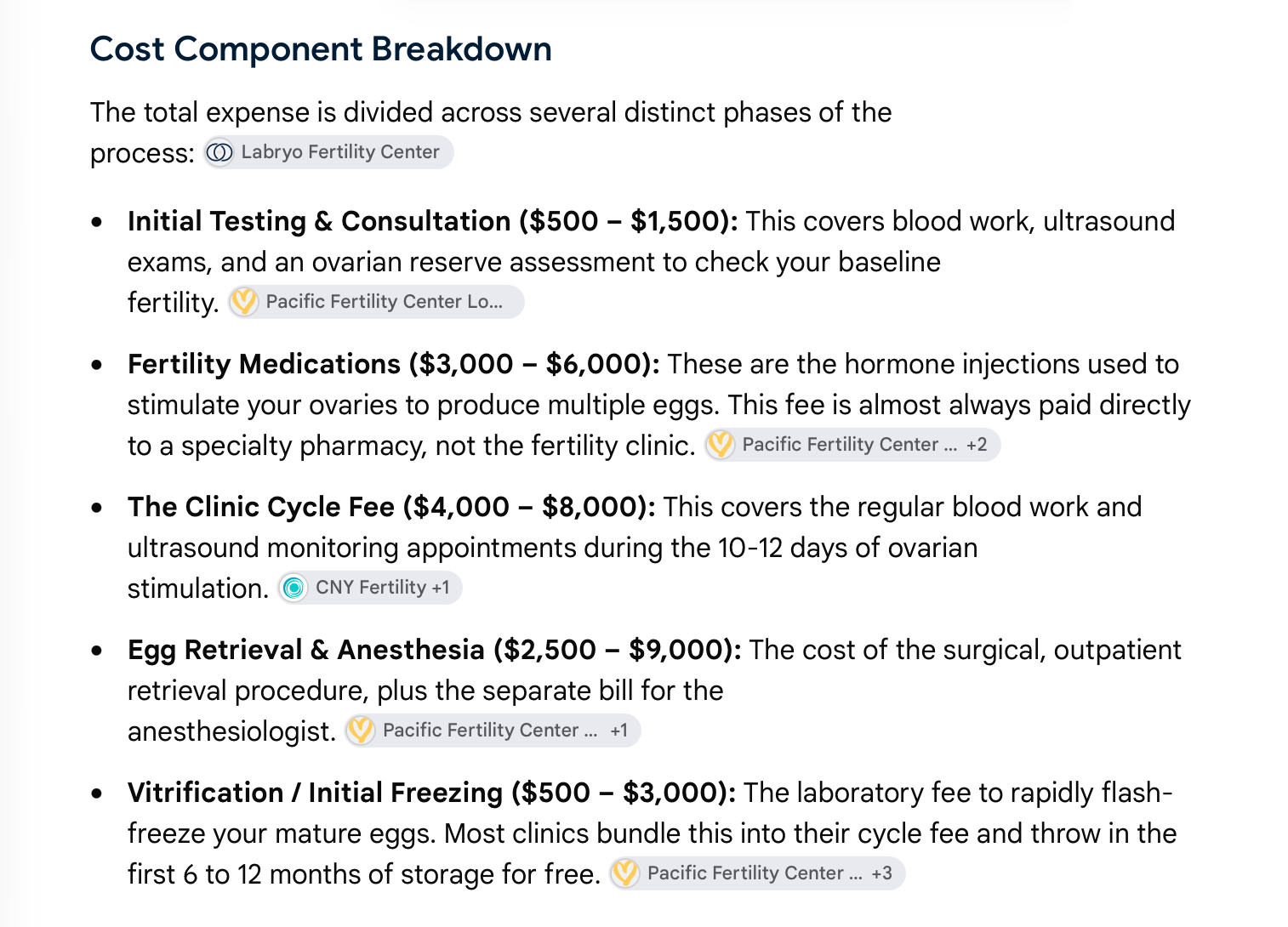Click the Pacific Fertility logo after 'not the fertility clinic'

click(x=721, y=445)
